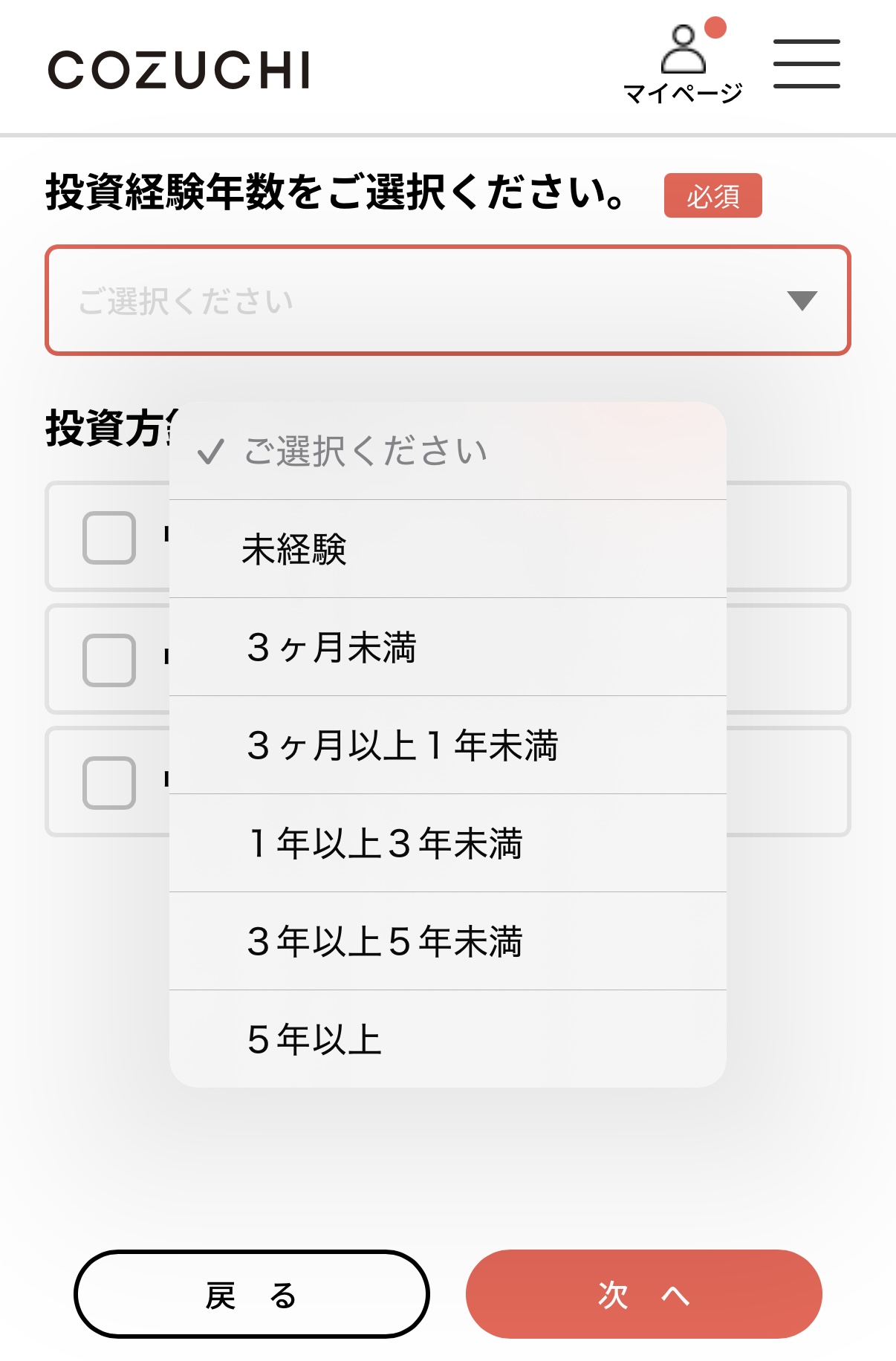Select 1年以上3年未満 option
Image resolution: width=896 pixels, height=1361 pixels.
[385, 843]
